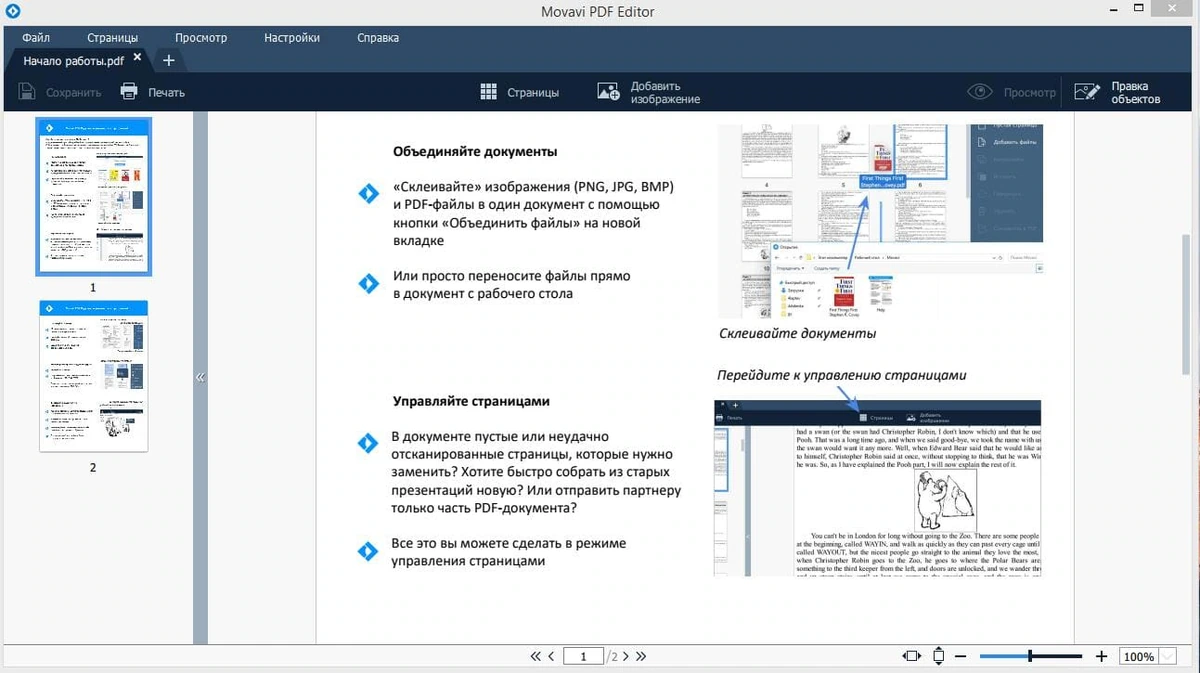
Task: Click bullet diamond beside «Склеивайте» изображения
Action: click(x=368, y=194)
